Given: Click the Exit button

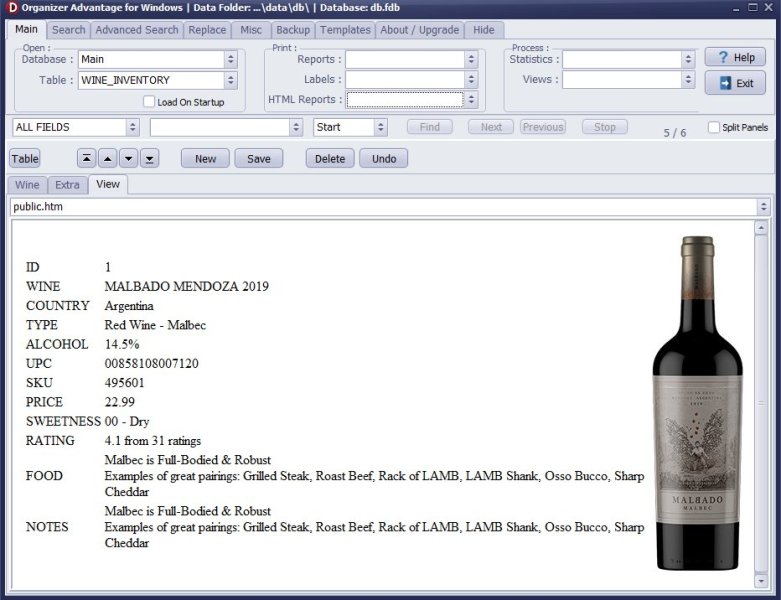Looking at the screenshot, I should [735, 83].
